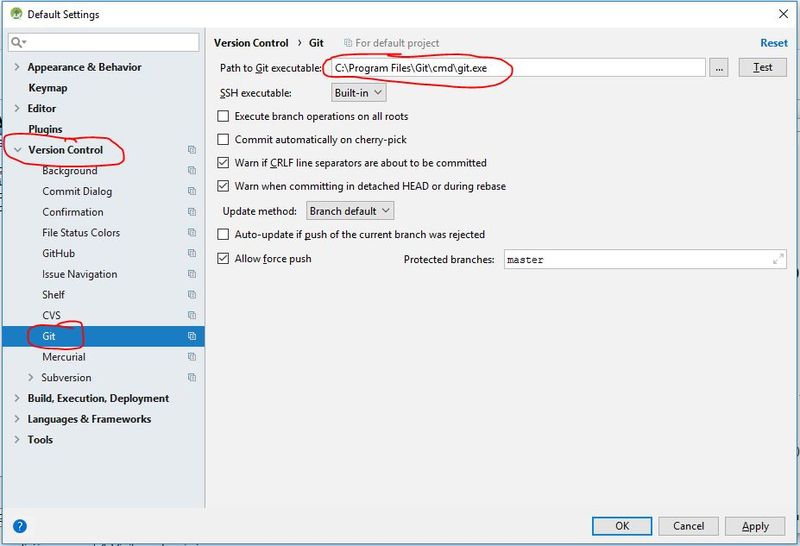Expand Appearance & Behavior section
The height and width of the screenshot is (546, 800).
17,67
